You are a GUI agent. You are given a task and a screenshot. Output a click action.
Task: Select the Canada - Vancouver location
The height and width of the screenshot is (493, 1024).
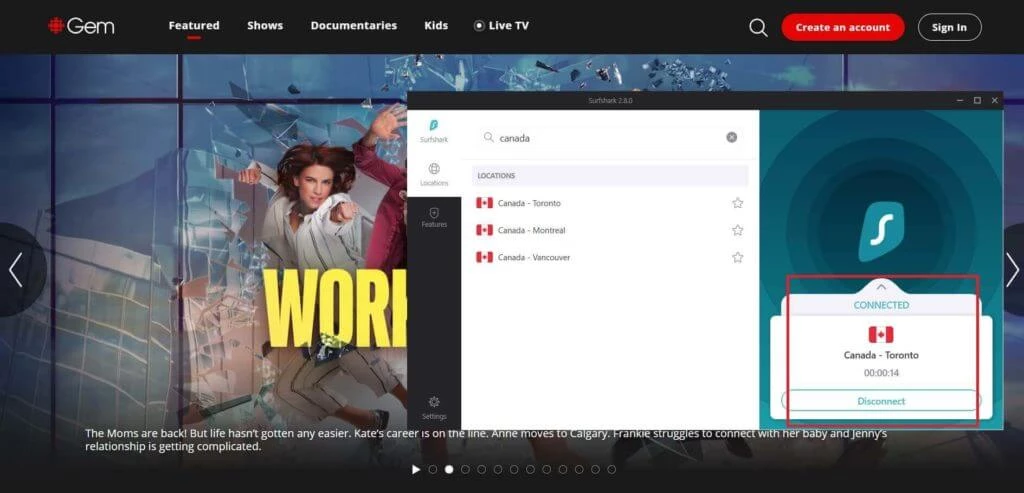pos(610,257)
